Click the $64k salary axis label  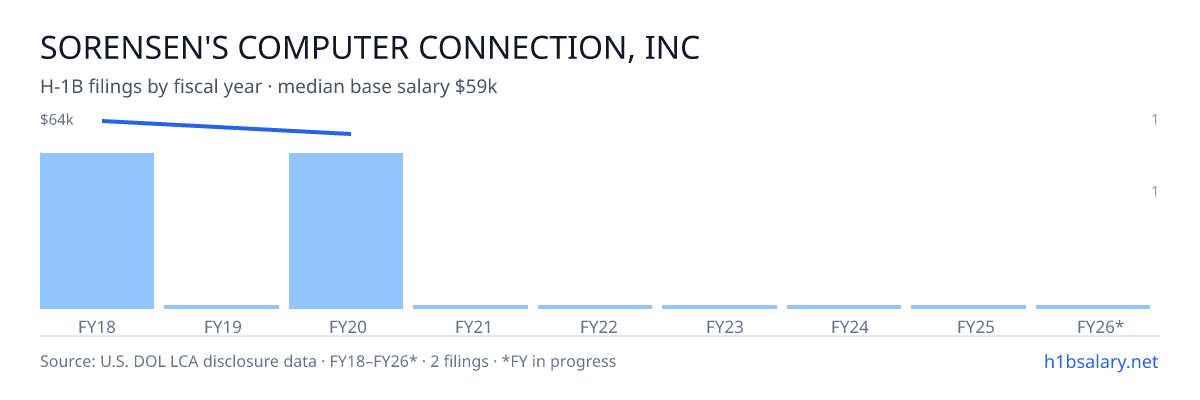pyautogui.click(x=57, y=120)
